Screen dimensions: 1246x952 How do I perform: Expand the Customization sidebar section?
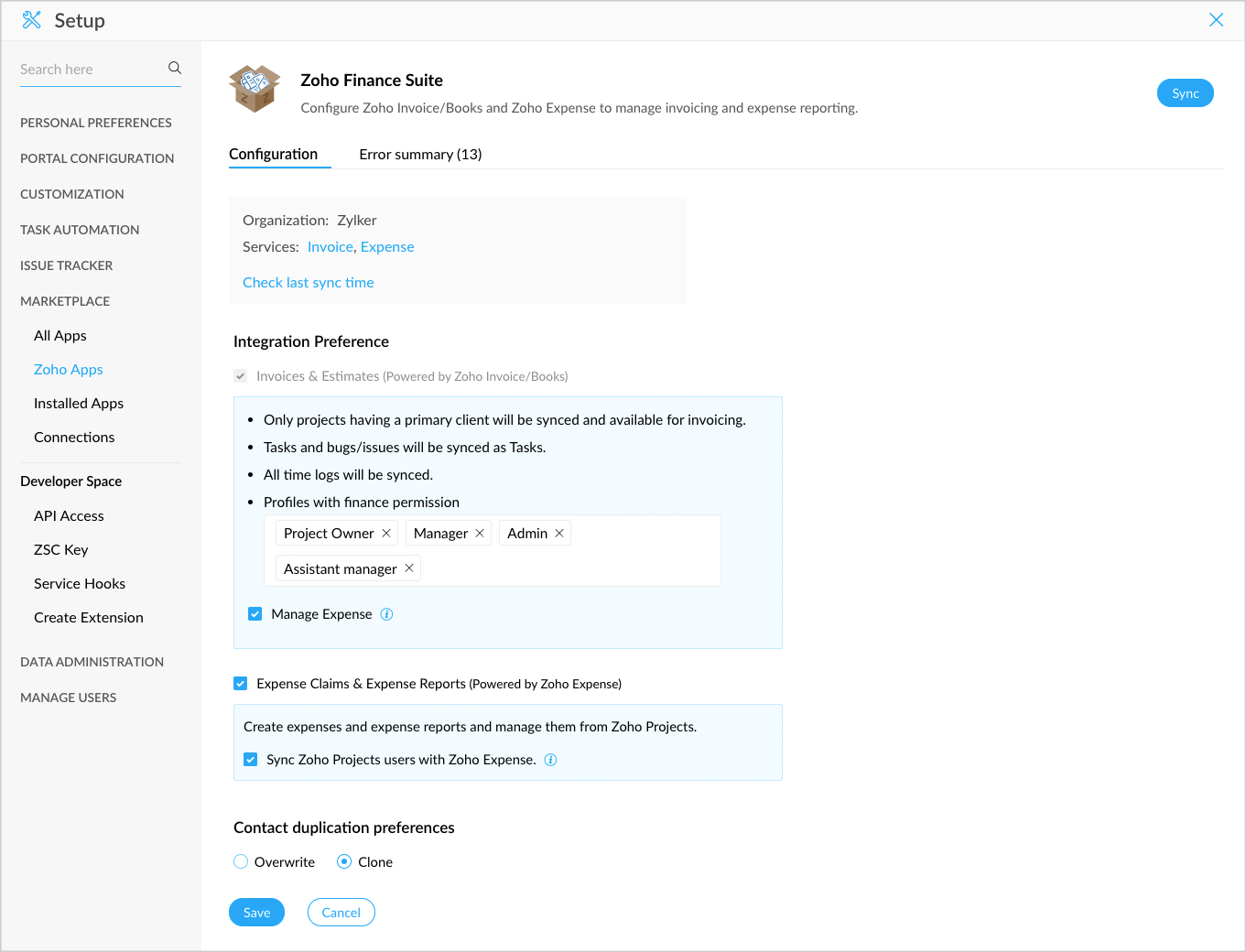(x=72, y=194)
